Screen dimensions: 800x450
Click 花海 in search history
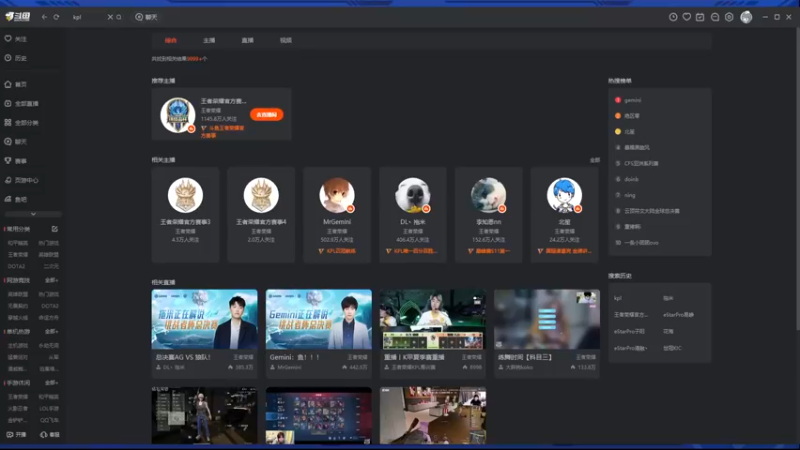tap(668, 332)
